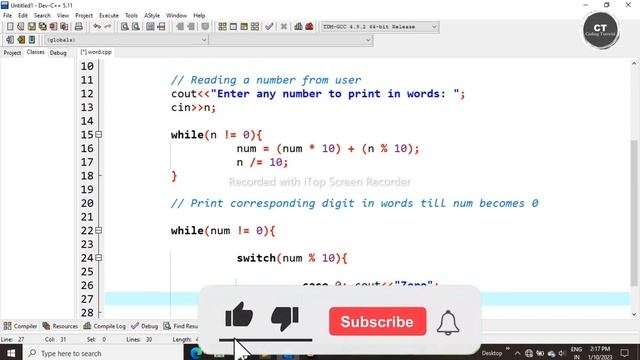Open the Windows Start menu
640x360 pixels.
[x=11, y=353]
